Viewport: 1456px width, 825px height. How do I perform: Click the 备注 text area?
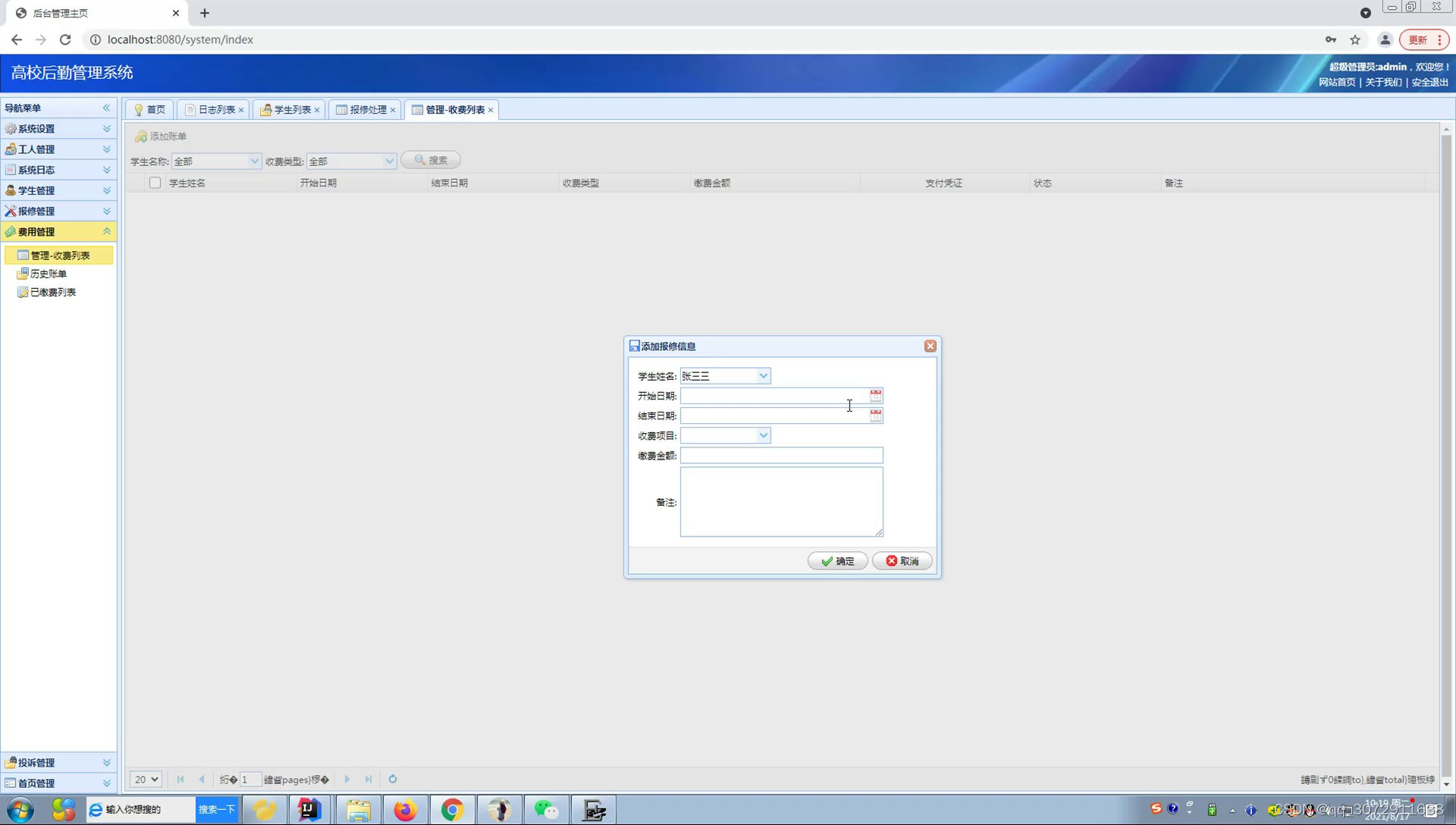pyautogui.click(x=781, y=502)
